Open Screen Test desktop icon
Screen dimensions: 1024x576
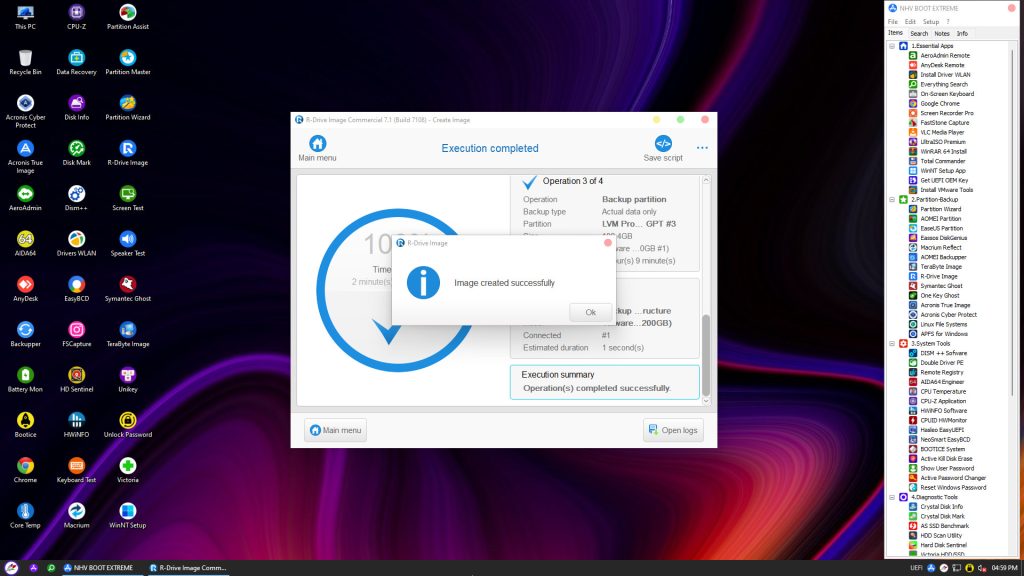pyautogui.click(x=128, y=199)
